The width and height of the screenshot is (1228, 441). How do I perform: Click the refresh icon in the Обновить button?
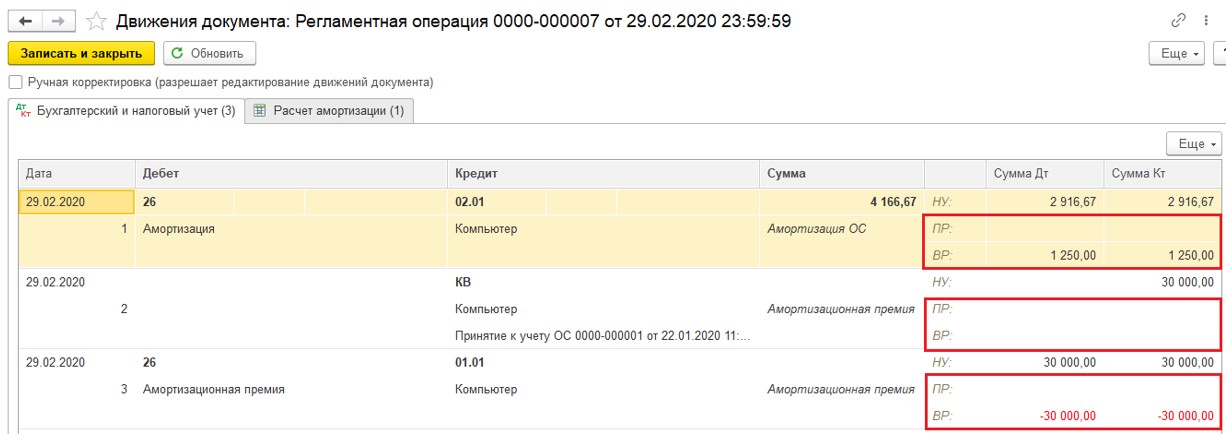coord(177,53)
